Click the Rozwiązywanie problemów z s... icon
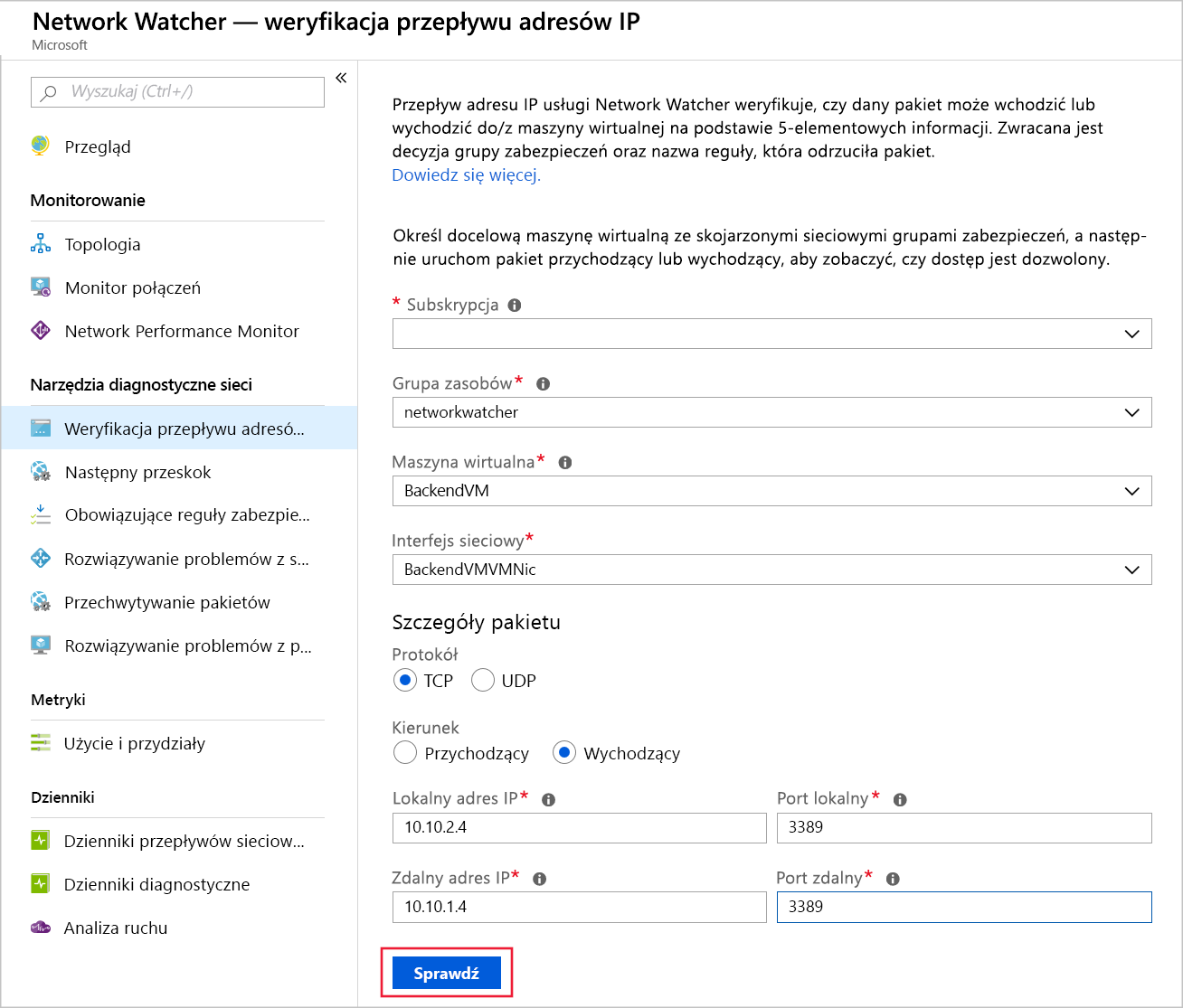 [41, 558]
